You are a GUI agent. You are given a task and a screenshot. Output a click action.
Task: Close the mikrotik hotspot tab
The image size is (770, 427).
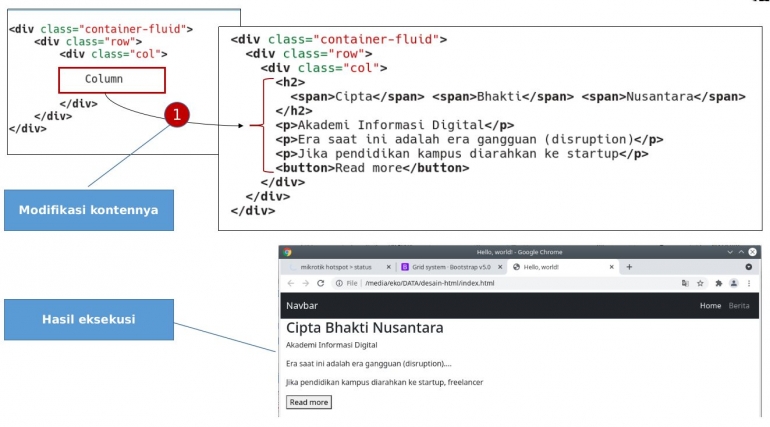(x=388, y=267)
